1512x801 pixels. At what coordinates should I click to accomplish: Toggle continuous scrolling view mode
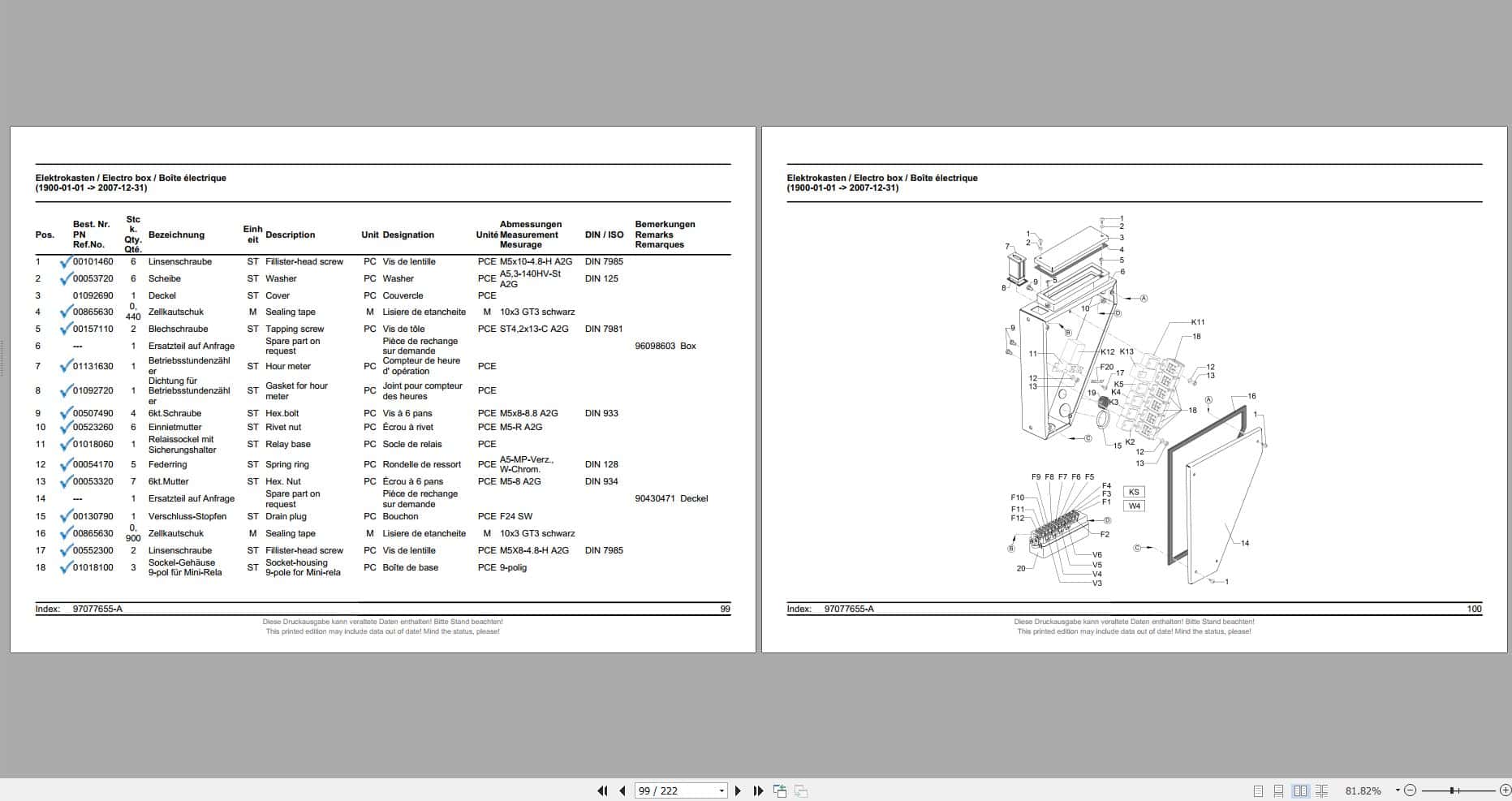coord(1279,790)
